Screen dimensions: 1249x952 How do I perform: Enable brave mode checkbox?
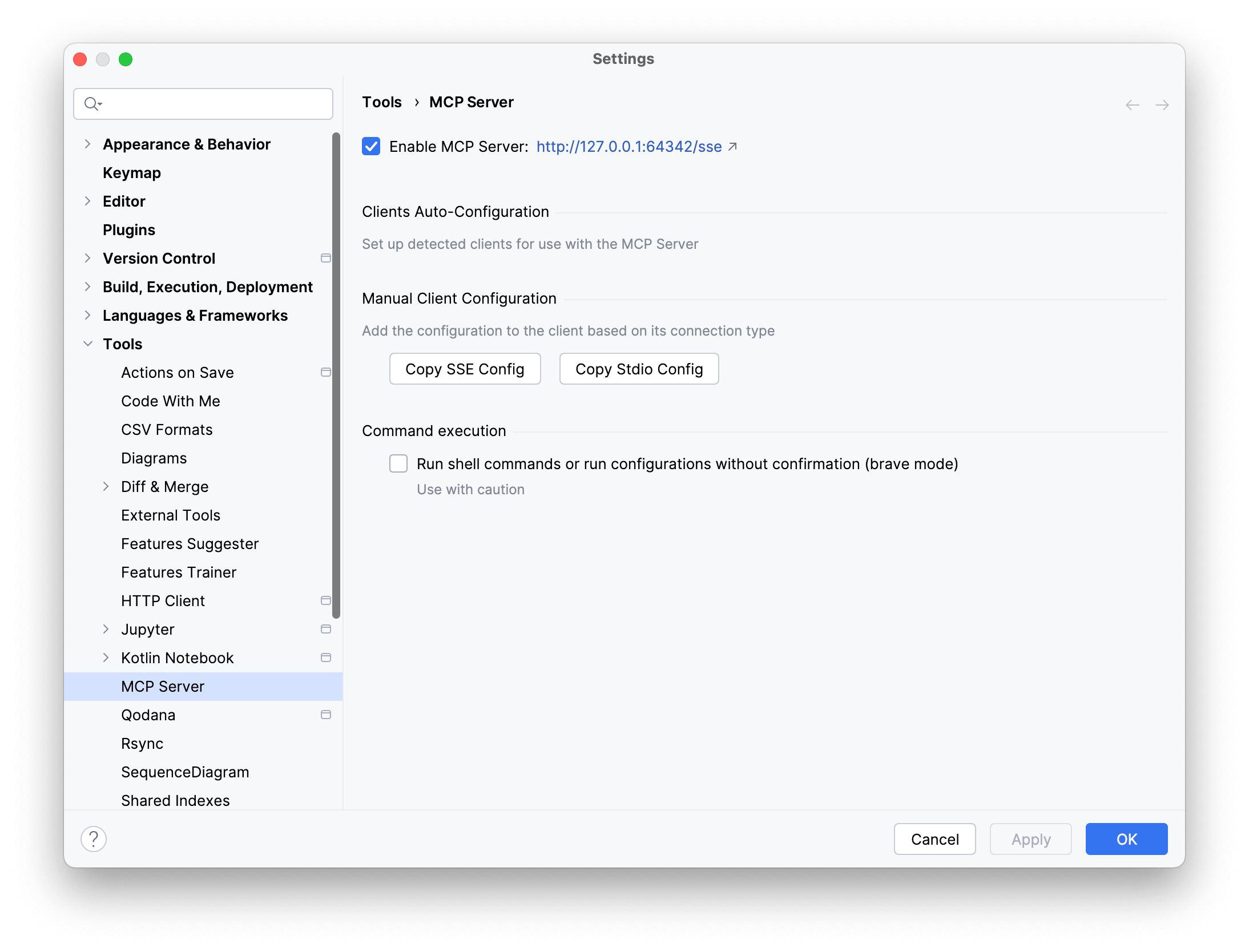pyautogui.click(x=398, y=463)
